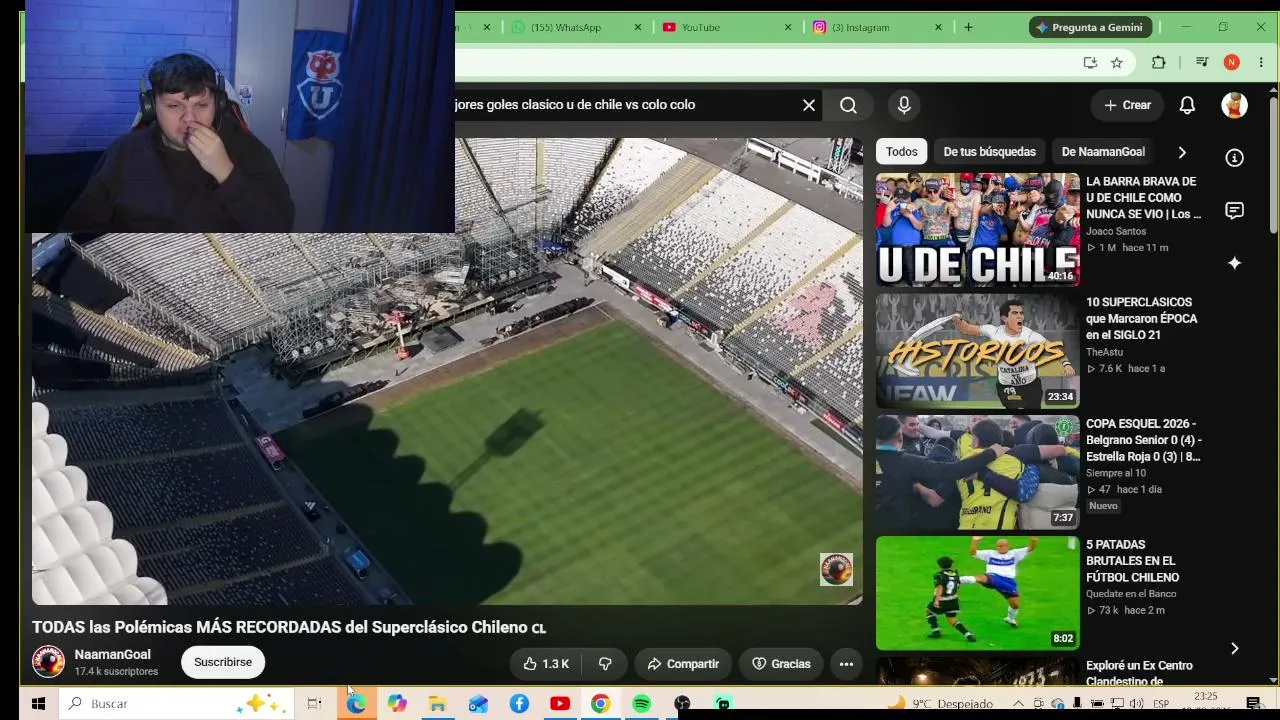Open more actions three-dot button under video
Screen dimensions: 1280x720
click(x=846, y=664)
